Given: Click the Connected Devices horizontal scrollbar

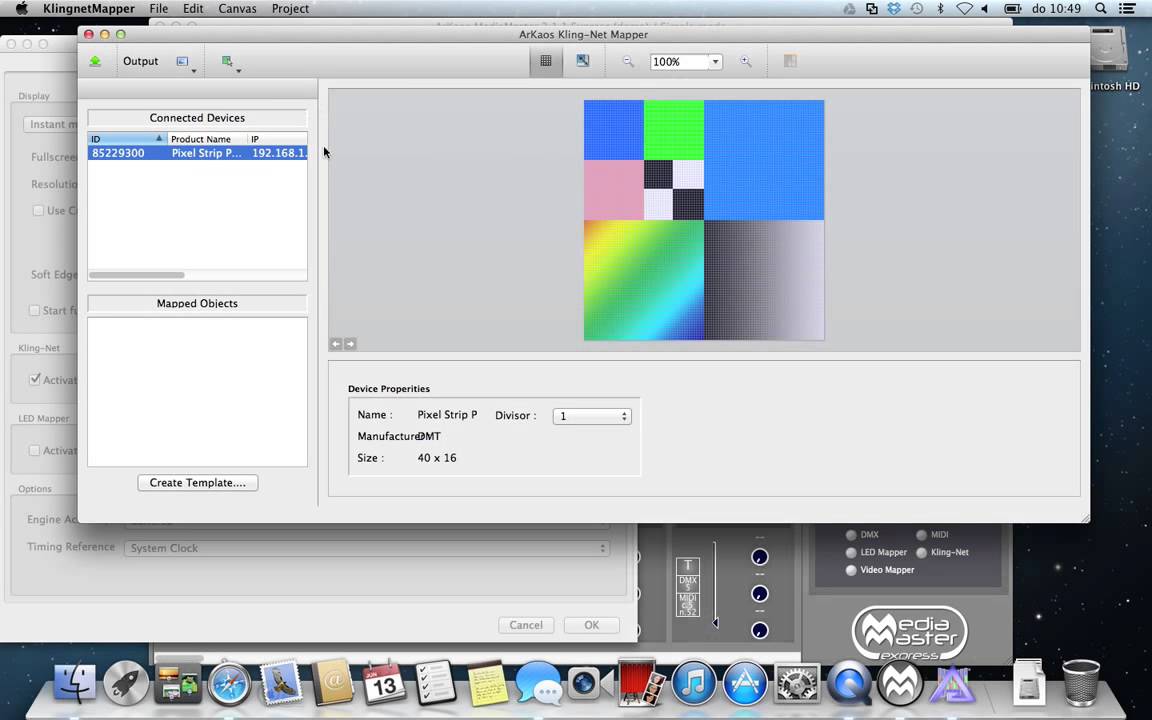Looking at the screenshot, I should [137, 275].
